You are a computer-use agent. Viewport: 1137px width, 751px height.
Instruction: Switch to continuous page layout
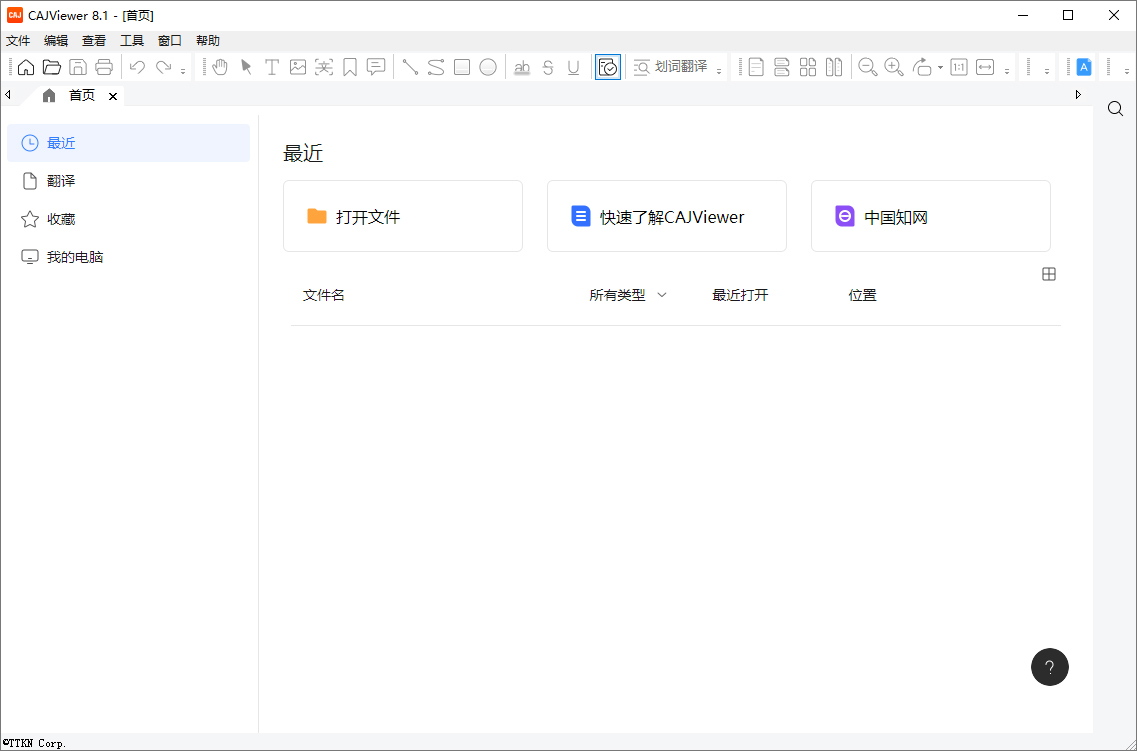coord(782,67)
